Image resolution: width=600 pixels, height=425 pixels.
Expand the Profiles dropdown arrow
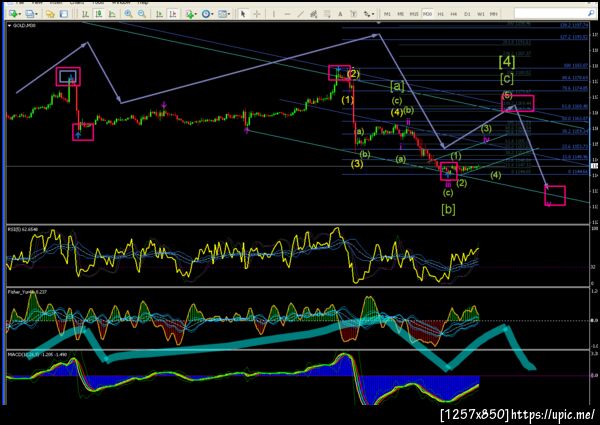click(x=36, y=14)
